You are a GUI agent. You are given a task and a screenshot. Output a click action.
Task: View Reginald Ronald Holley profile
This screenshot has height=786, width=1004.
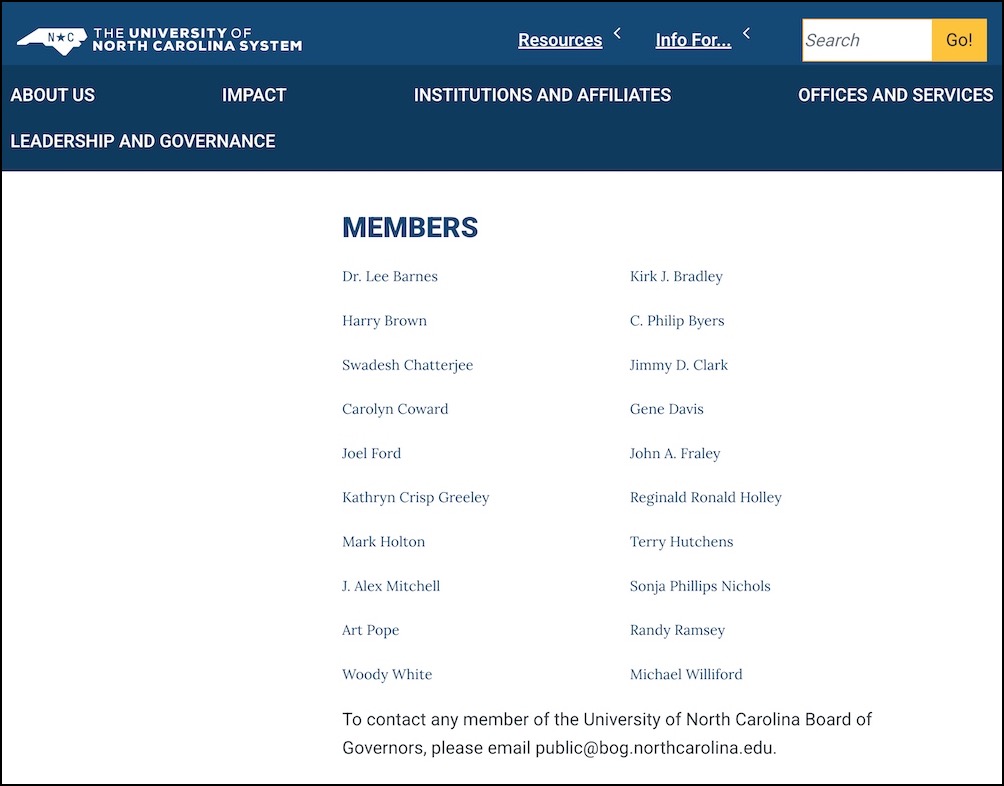tap(706, 498)
